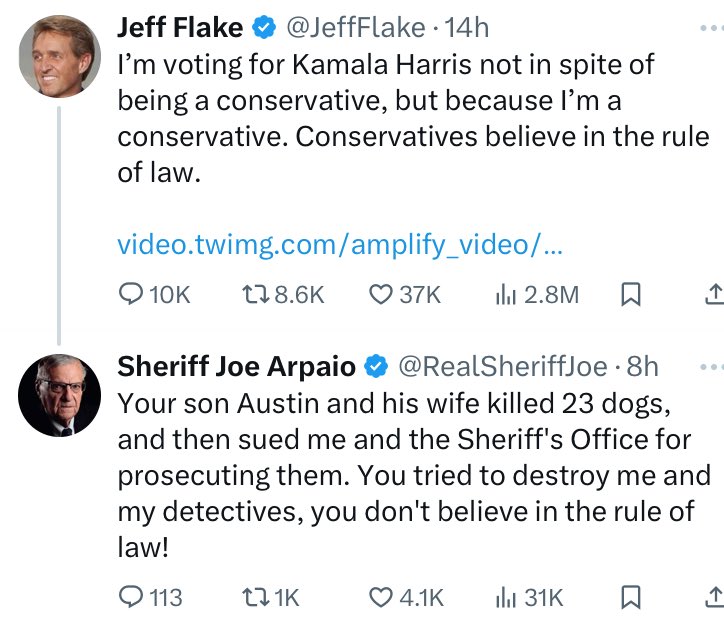The height and width of the screenshot is (624, 724).
Task: Retweet Jeff Flake's post
Action: click(x=258, y=294)
